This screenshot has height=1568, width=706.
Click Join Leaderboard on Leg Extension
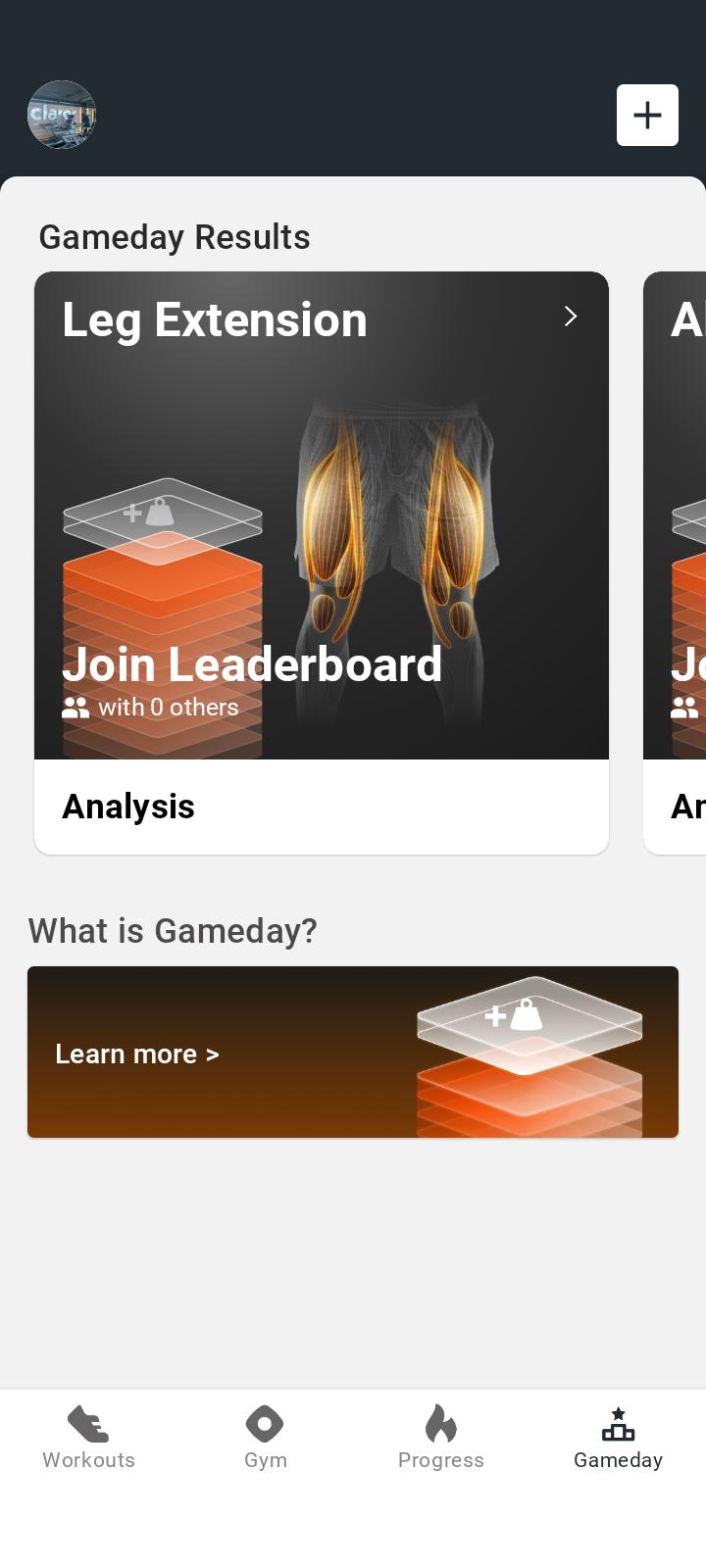click(x=252, y=664)
